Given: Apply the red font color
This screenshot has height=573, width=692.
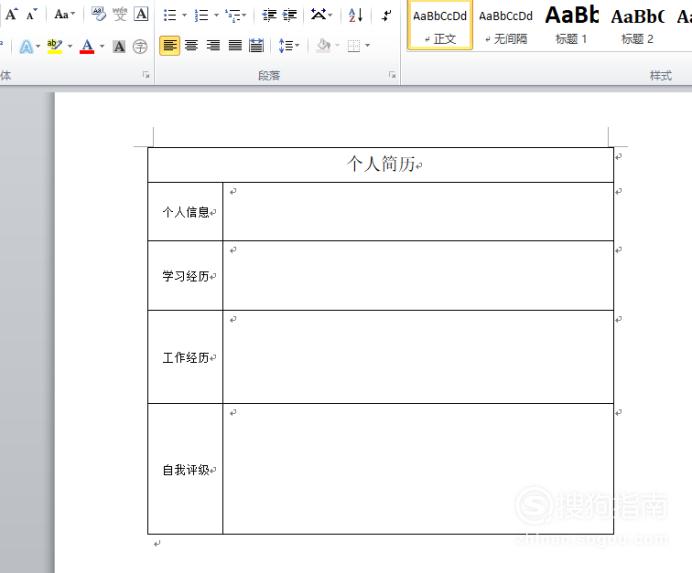Looking at the screenshot, I should (x=87, y=46).
